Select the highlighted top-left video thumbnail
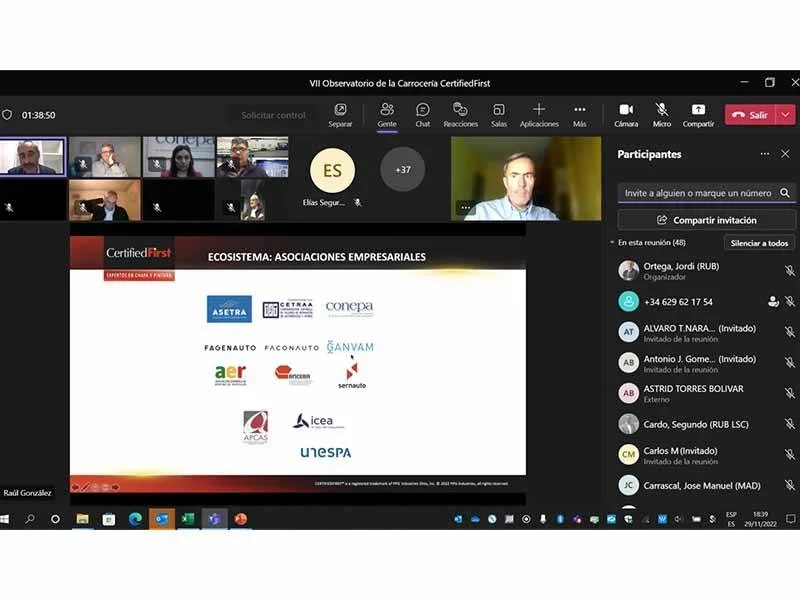This screenshot has height=600, width=800. [33, 157]
